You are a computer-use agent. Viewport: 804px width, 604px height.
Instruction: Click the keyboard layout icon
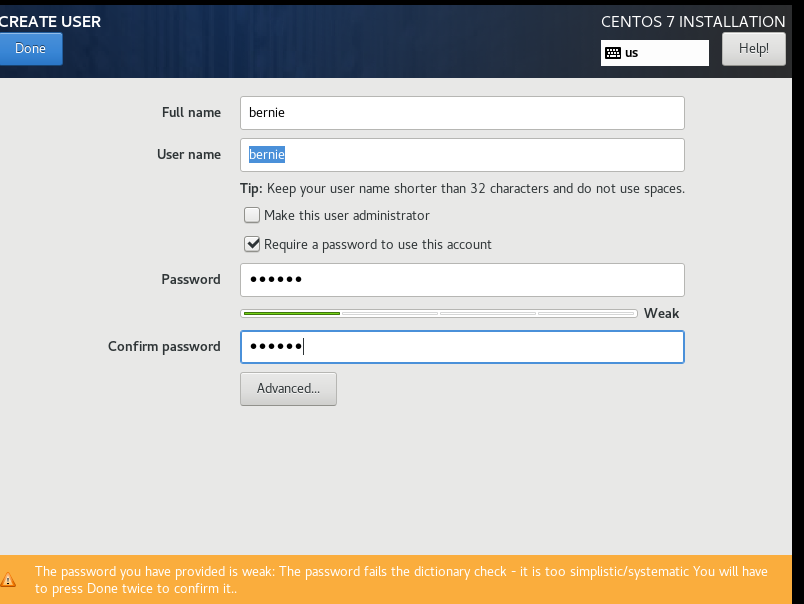click(613, 53)
